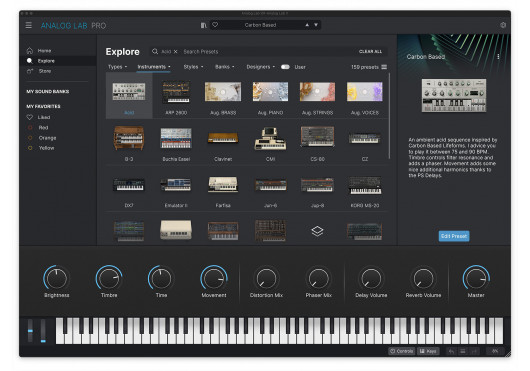Open the hamburger main menu
This screenshot has height=371, width=530.
29,25
